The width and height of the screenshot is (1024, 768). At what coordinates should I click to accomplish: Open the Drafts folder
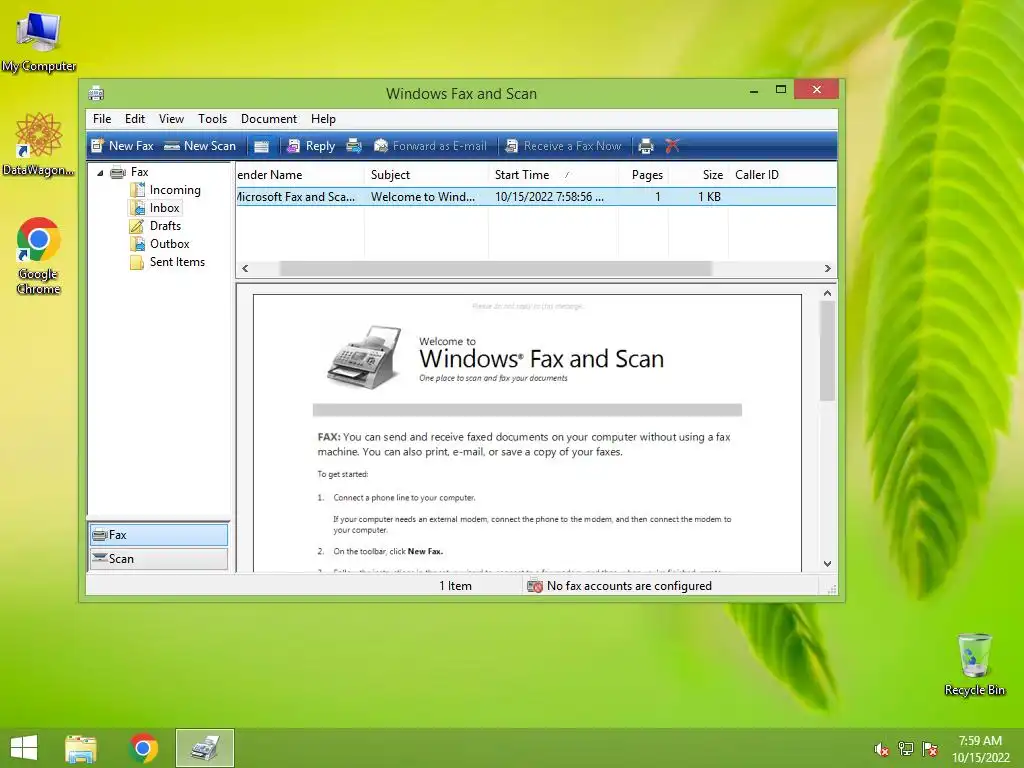tap(165, 226)
